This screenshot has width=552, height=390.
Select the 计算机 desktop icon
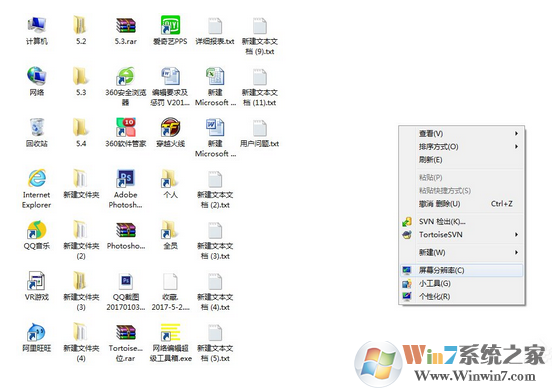point(37,31)
